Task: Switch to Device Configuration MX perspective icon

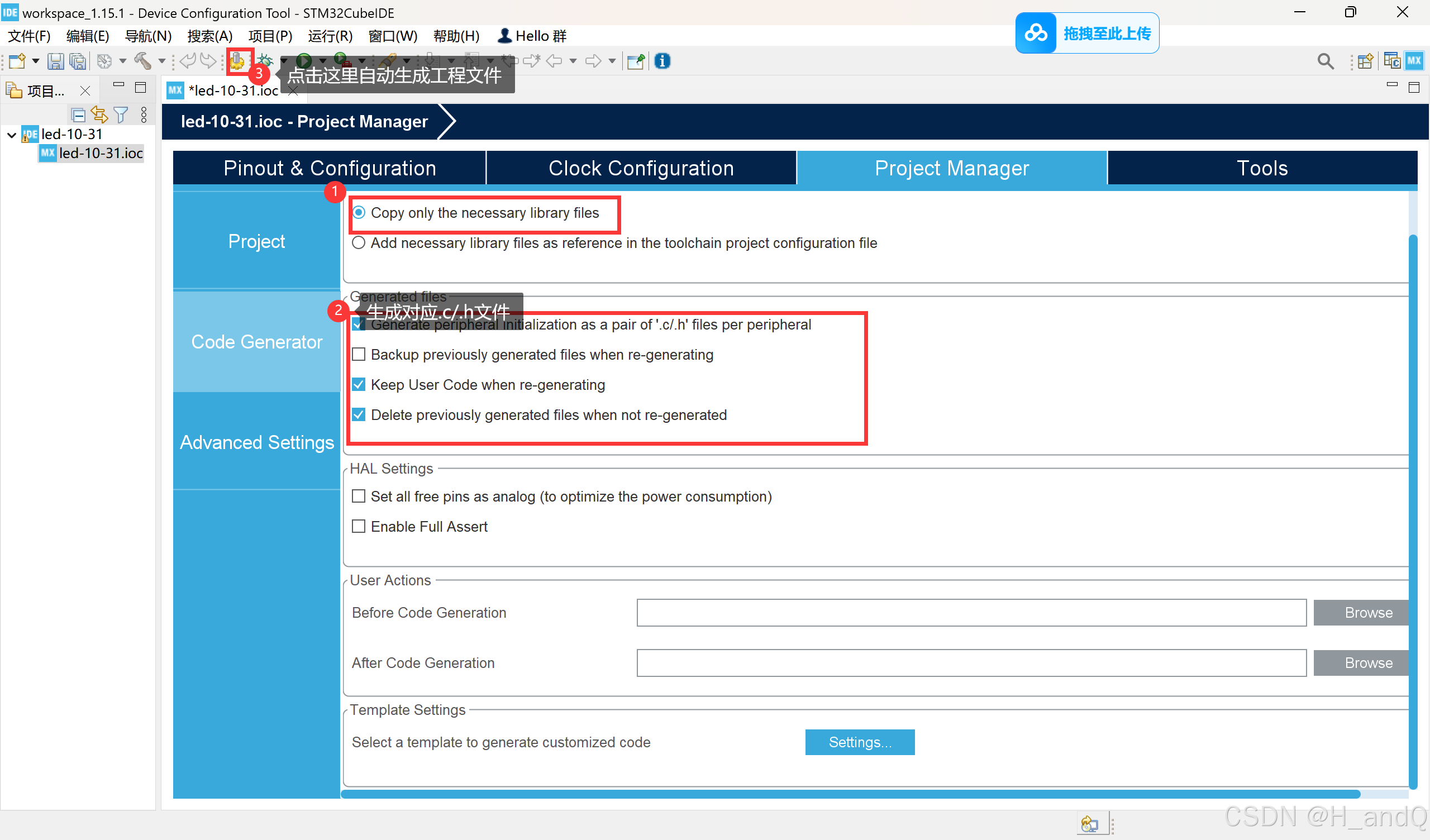Action: 1413,61
